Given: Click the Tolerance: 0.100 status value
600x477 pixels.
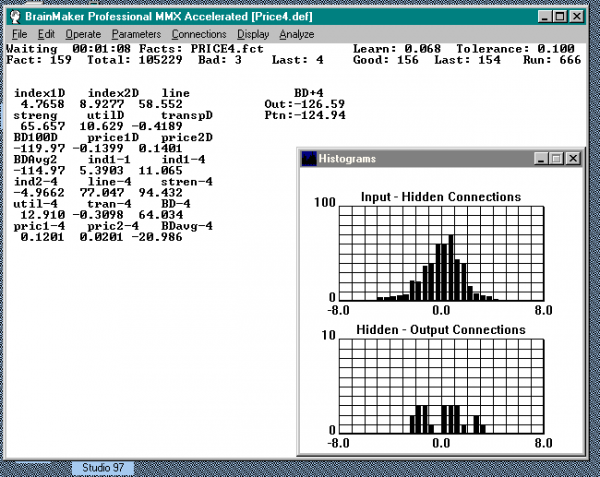Looking at the screenshot, I should tap(515, 49).
